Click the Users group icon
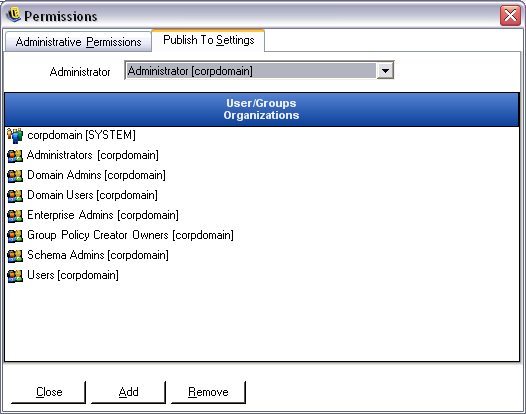The width and height of the screenshot is (526, 414). point(15,276)
